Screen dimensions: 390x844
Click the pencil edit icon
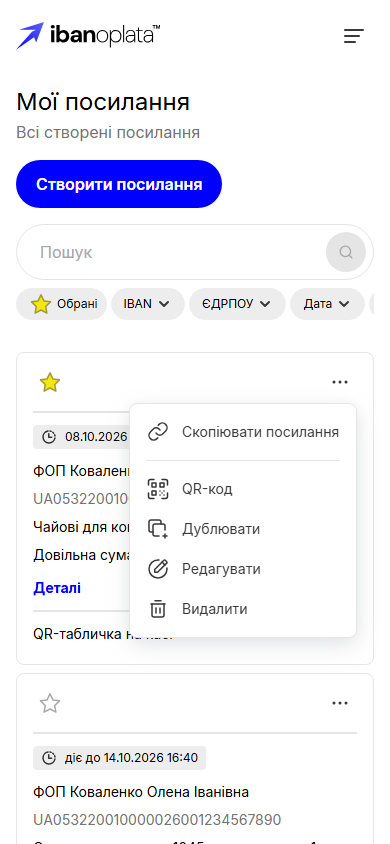click(158, 569)
